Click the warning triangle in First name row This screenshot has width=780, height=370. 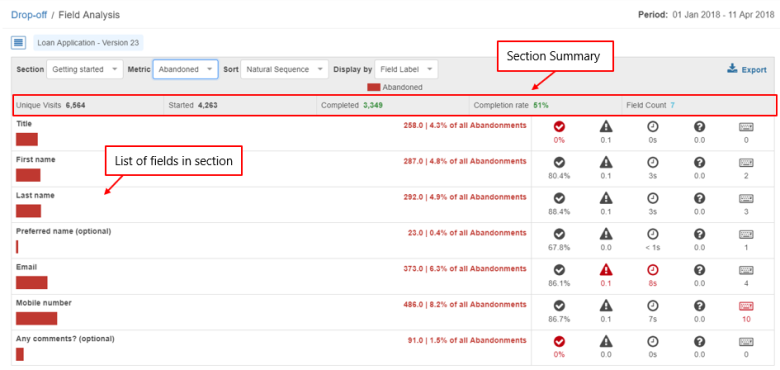click(605, 162)
